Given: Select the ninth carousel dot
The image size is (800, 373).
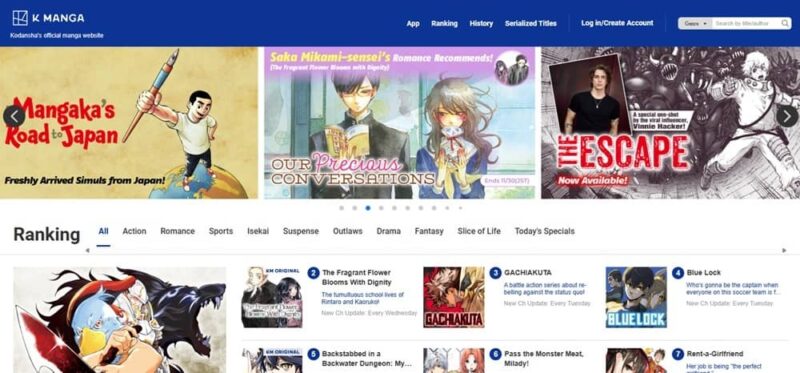Looking at the screenshot, I should (x=447, y=208).
